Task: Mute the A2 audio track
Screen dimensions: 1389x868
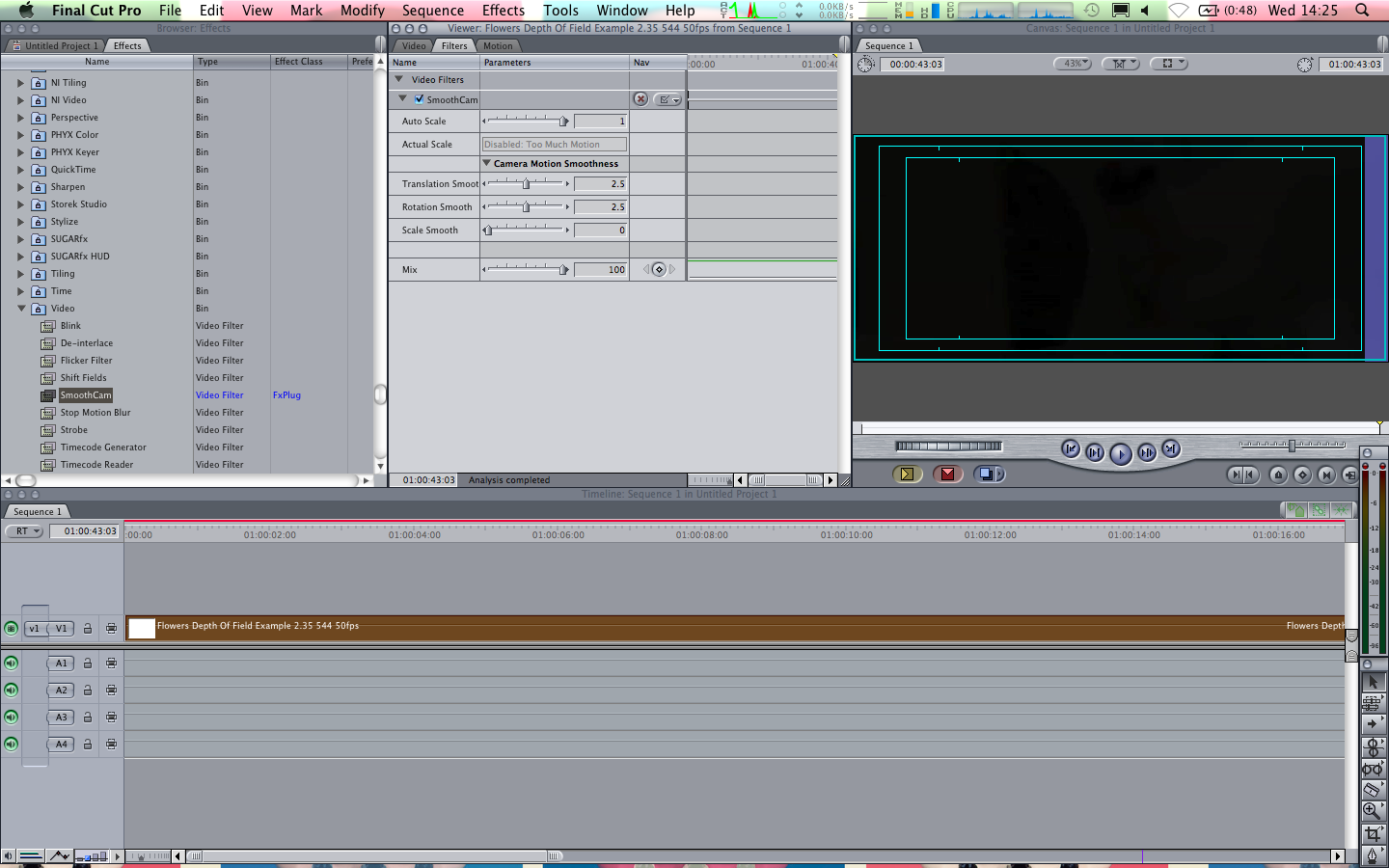Action: coord(11,691)
